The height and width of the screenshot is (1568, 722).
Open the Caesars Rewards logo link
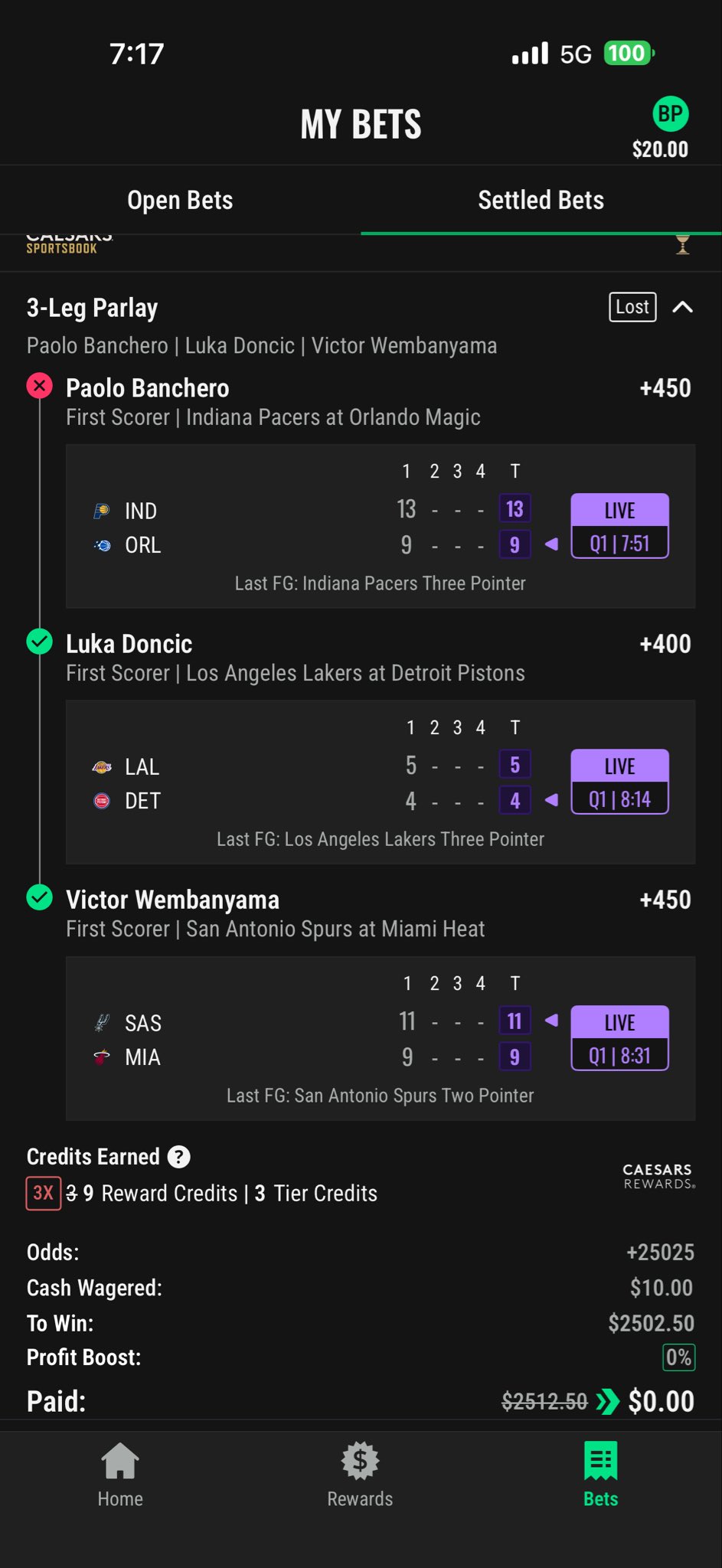(x=658, y=1176)
